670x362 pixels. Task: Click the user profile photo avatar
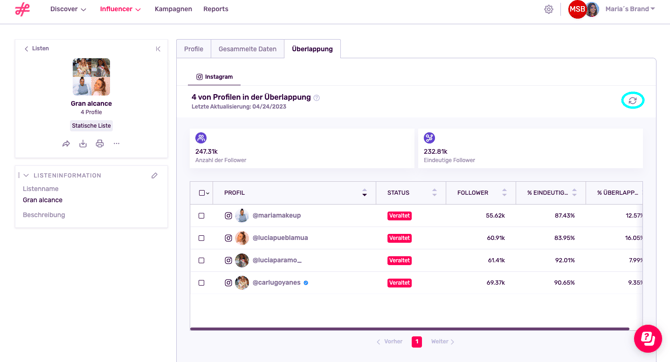tap(592, 9)
